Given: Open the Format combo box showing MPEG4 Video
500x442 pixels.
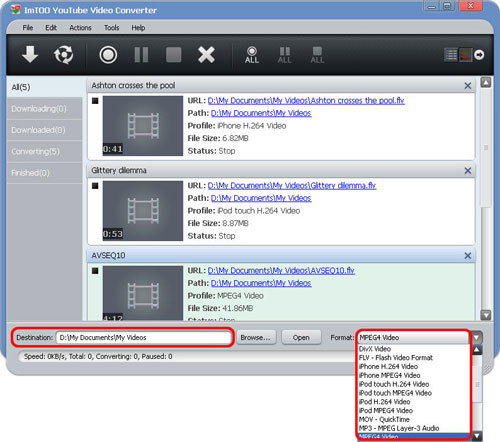Looking at the screenshot, I should pyautogui.click(x=413, y=337).
